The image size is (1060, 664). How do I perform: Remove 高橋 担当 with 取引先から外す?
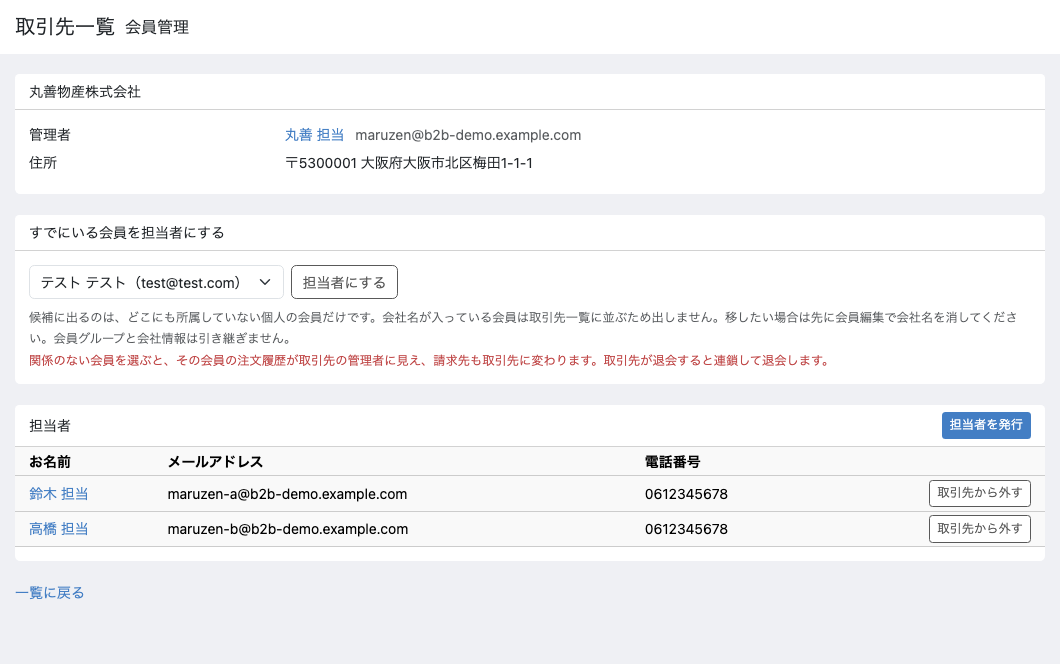click(980, 529)
